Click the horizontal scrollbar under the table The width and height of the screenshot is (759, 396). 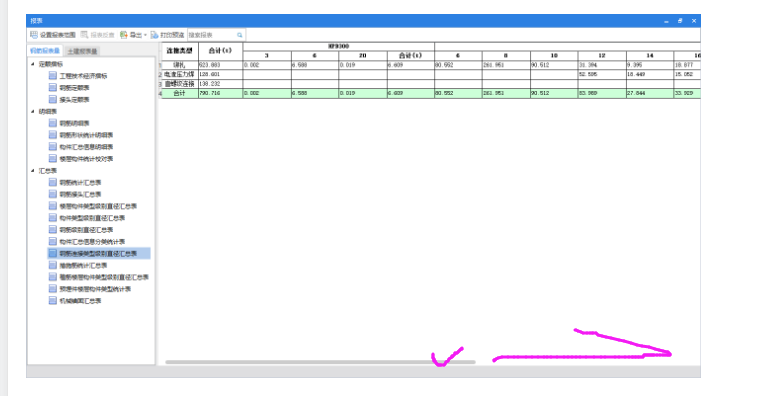(320, 362)
